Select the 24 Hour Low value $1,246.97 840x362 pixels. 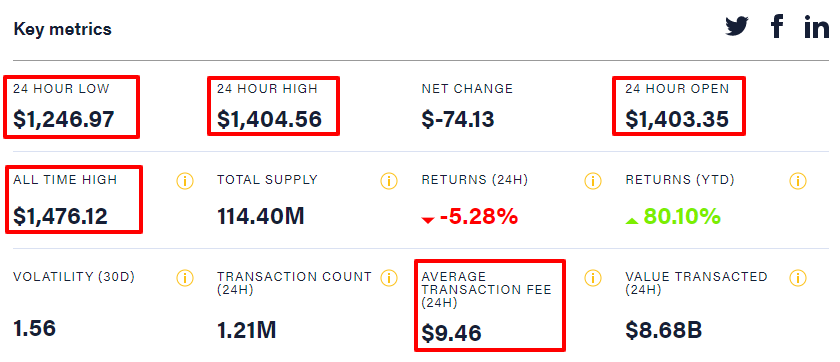tap(64, 119)
